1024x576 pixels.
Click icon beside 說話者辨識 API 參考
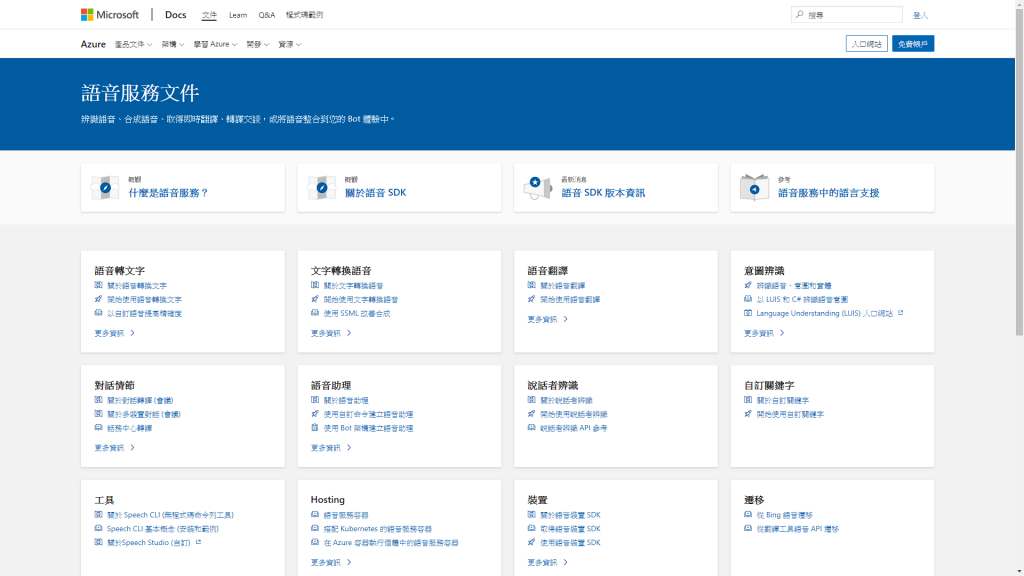(532, 428)
